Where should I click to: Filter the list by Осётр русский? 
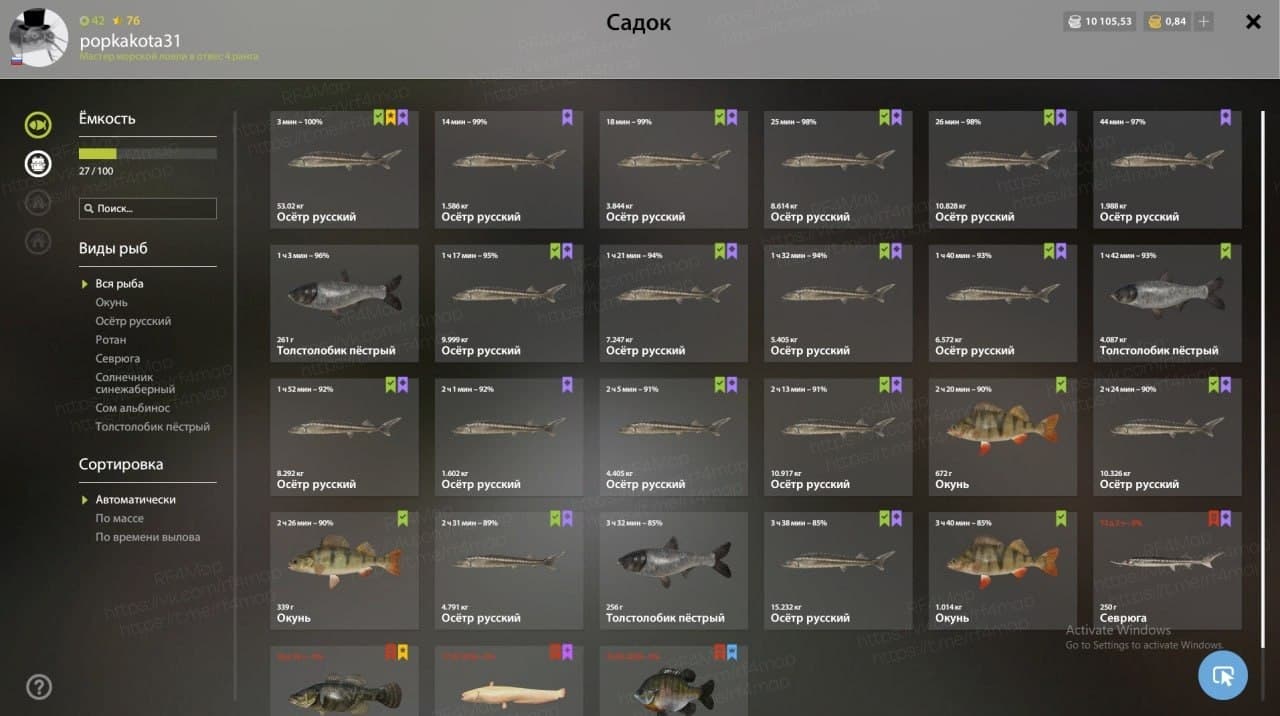point(133,321)
